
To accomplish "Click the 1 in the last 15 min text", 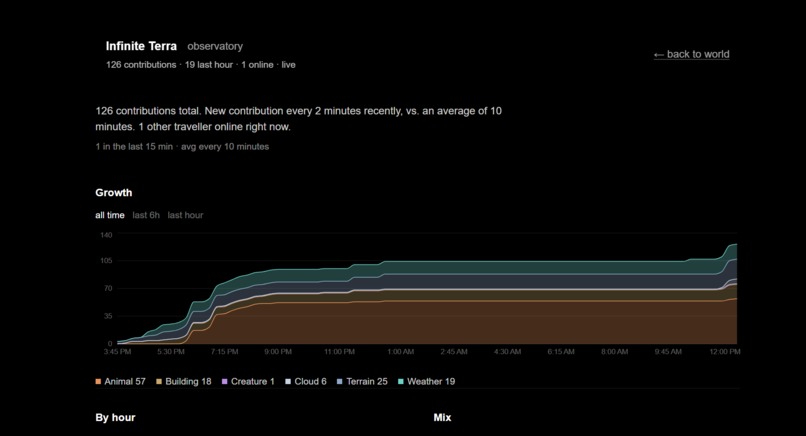I will click(134, 147).
